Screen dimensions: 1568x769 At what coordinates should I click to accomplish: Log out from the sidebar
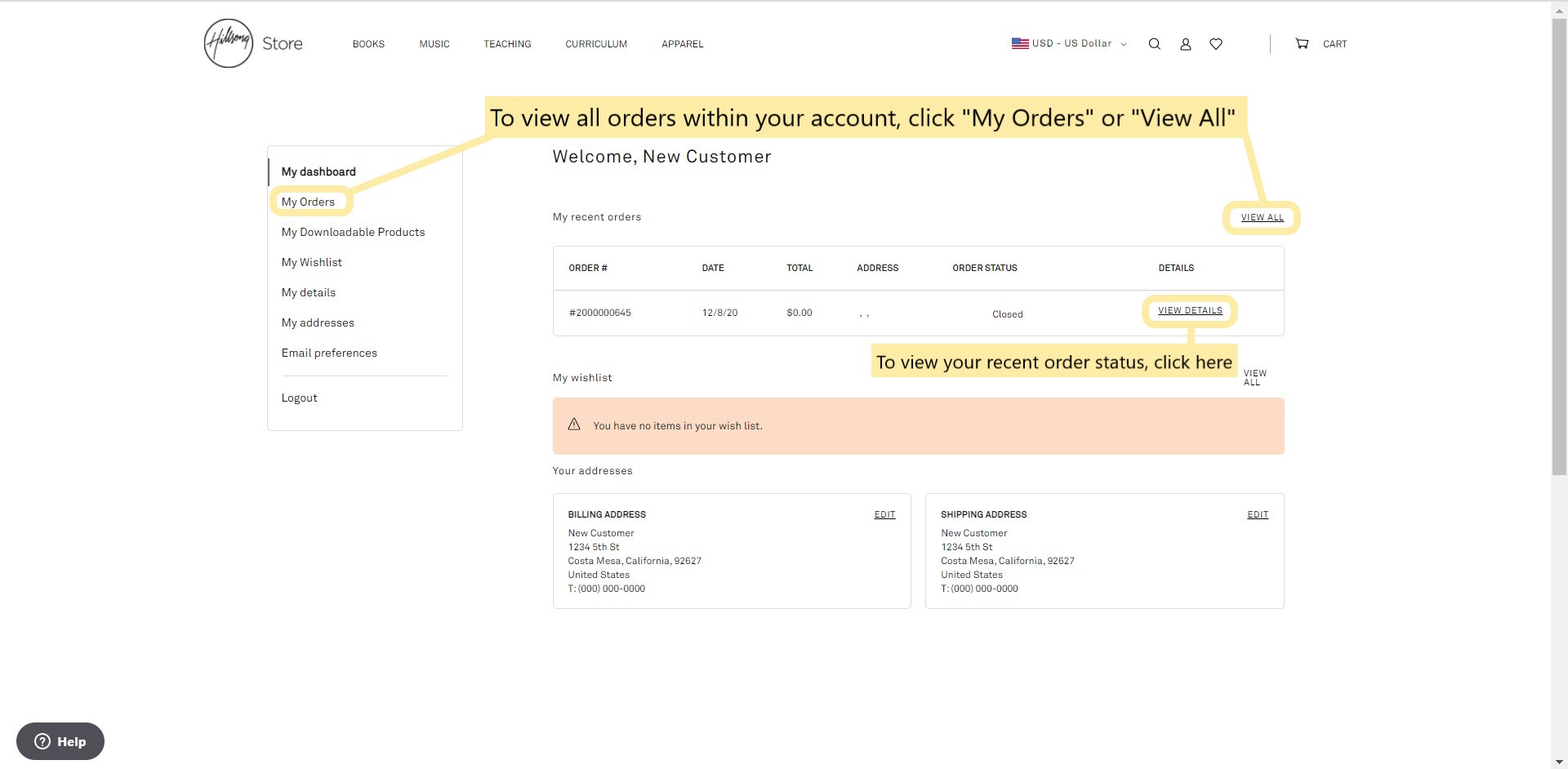[299, 398]
